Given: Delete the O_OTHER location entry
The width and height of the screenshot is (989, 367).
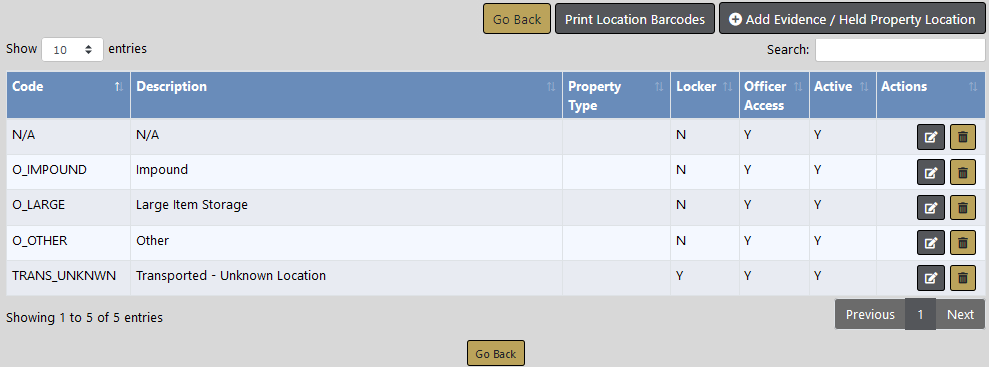Looking at the screenshot, I should click(963, 243).
